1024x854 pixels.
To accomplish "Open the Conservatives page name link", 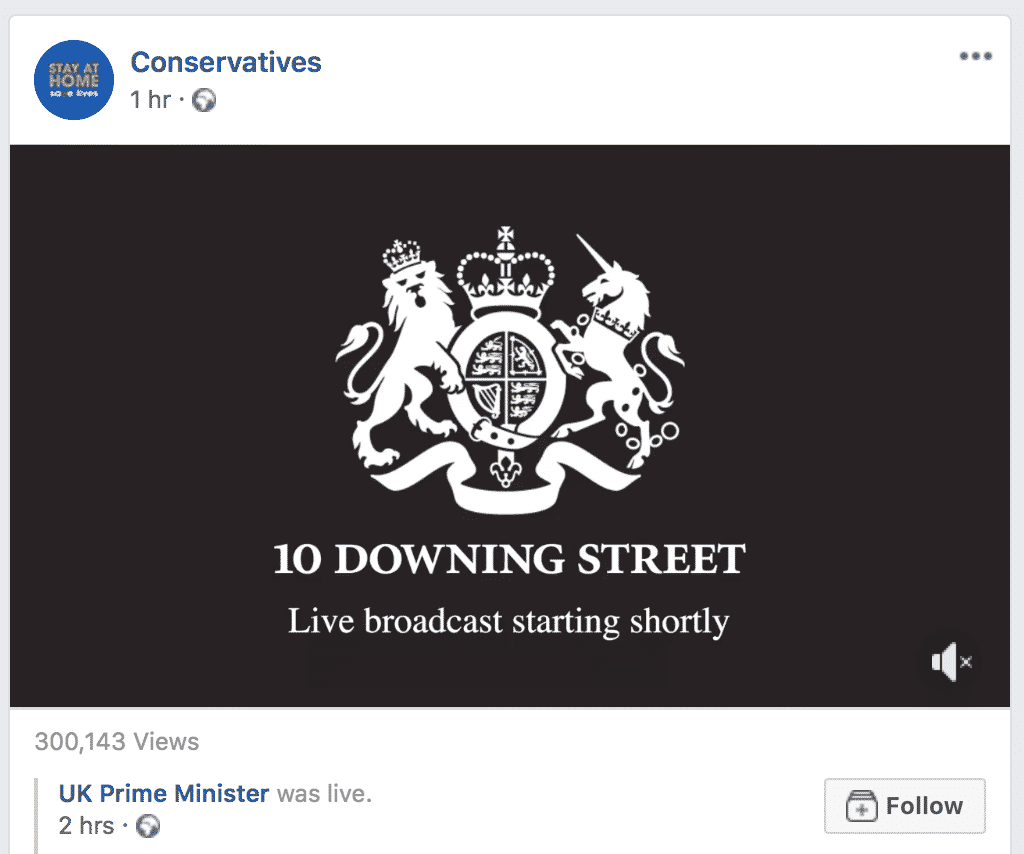I will (226, 62).
